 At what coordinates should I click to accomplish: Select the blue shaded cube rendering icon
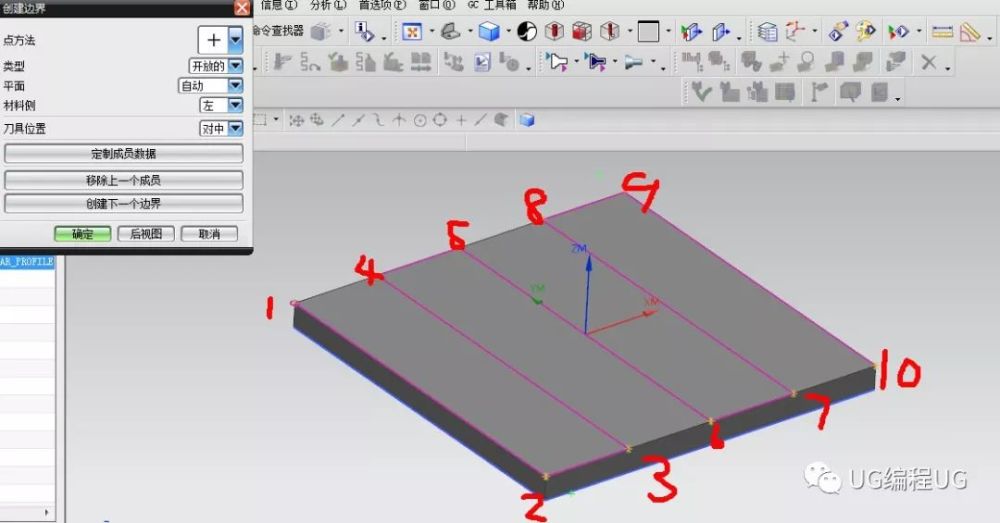click(489, 31)
